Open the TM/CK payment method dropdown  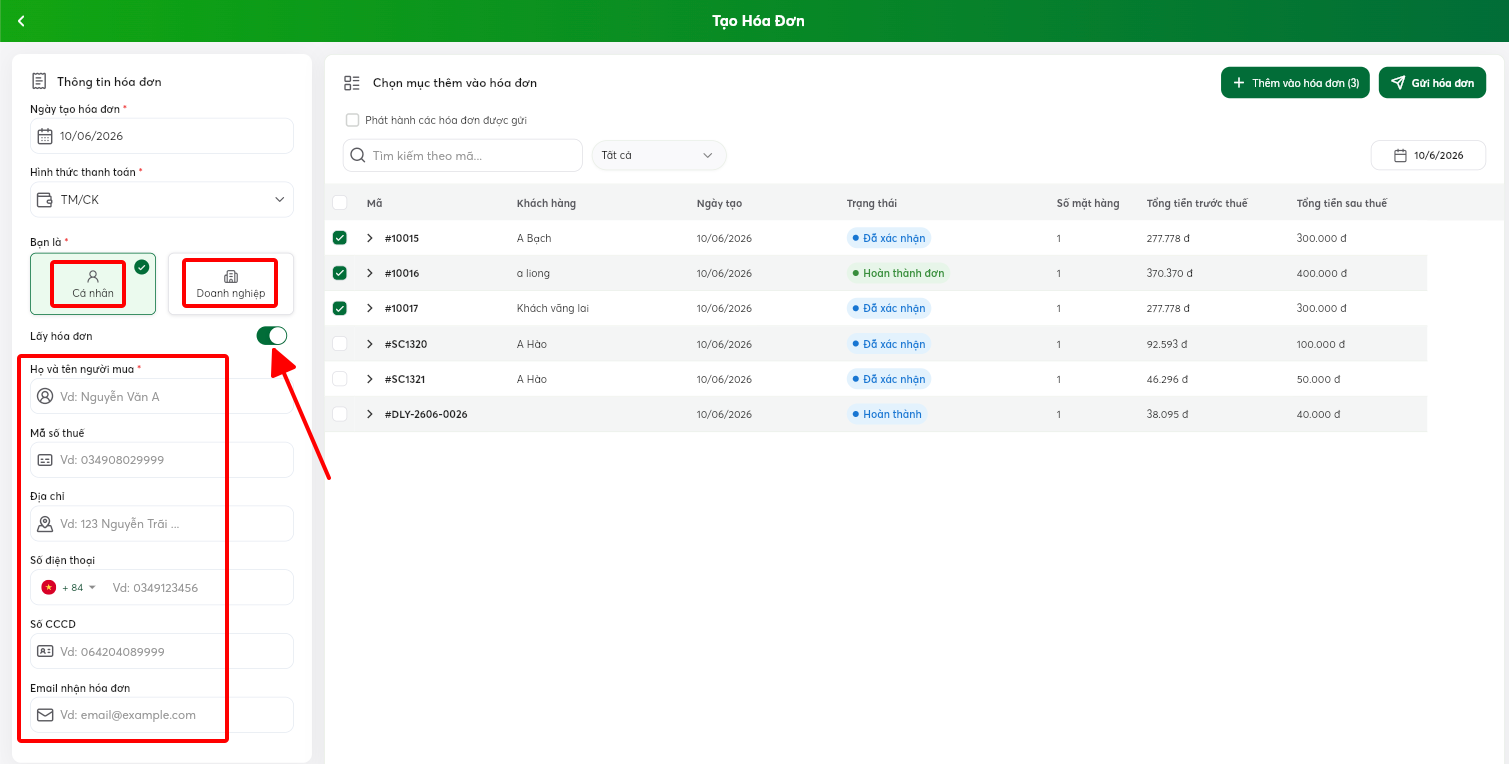[162, 200]
